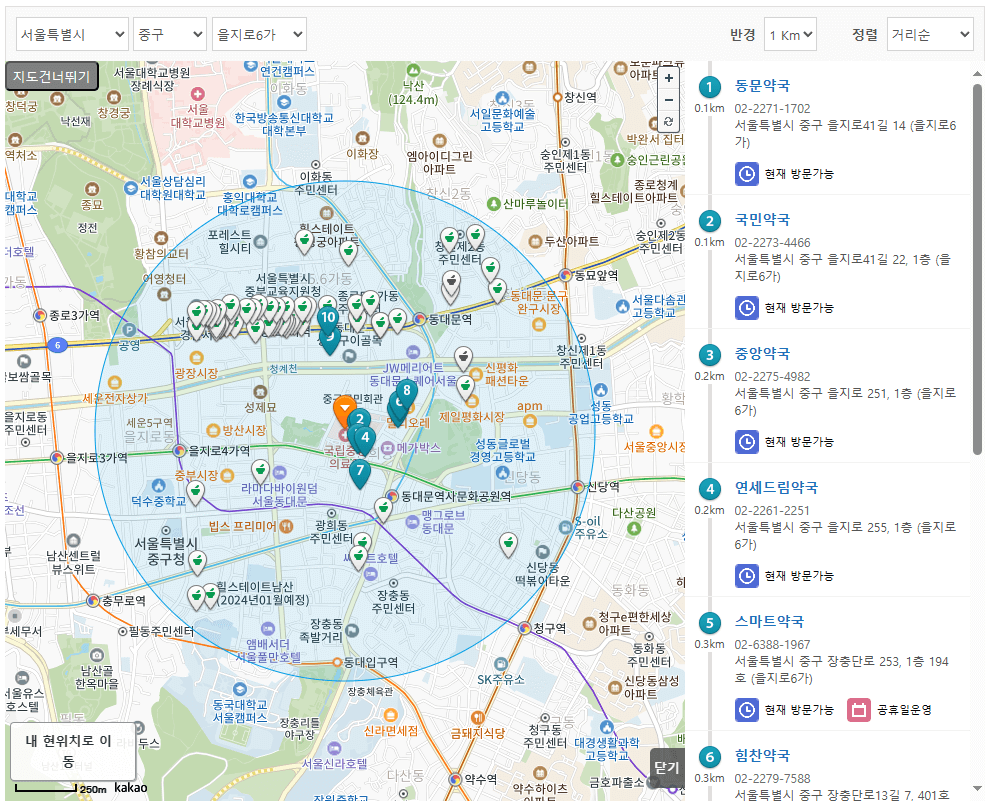This screenshot has width=992, height=812.
Task: Click map marker number 7
Action: click(360, 473)
